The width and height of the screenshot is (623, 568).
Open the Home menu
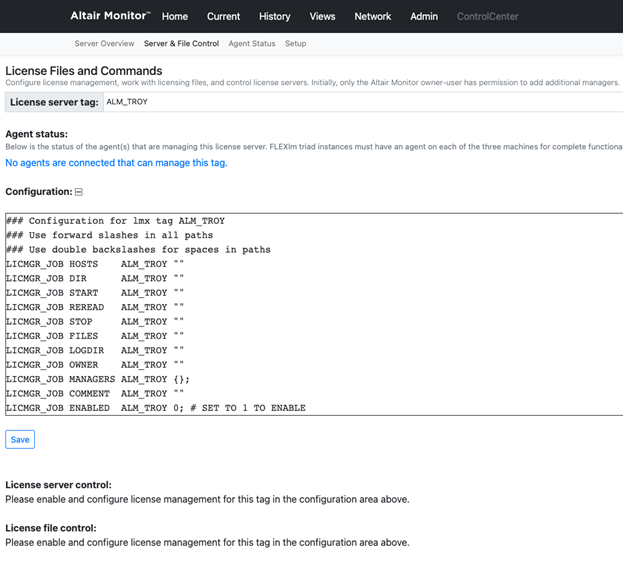(175, 17)
